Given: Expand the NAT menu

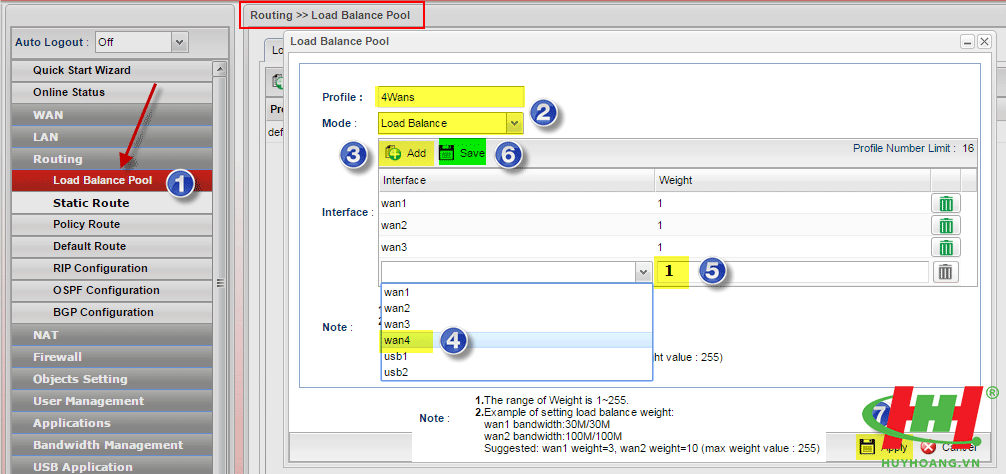Looking at the screenshot, I should [112, 335].
